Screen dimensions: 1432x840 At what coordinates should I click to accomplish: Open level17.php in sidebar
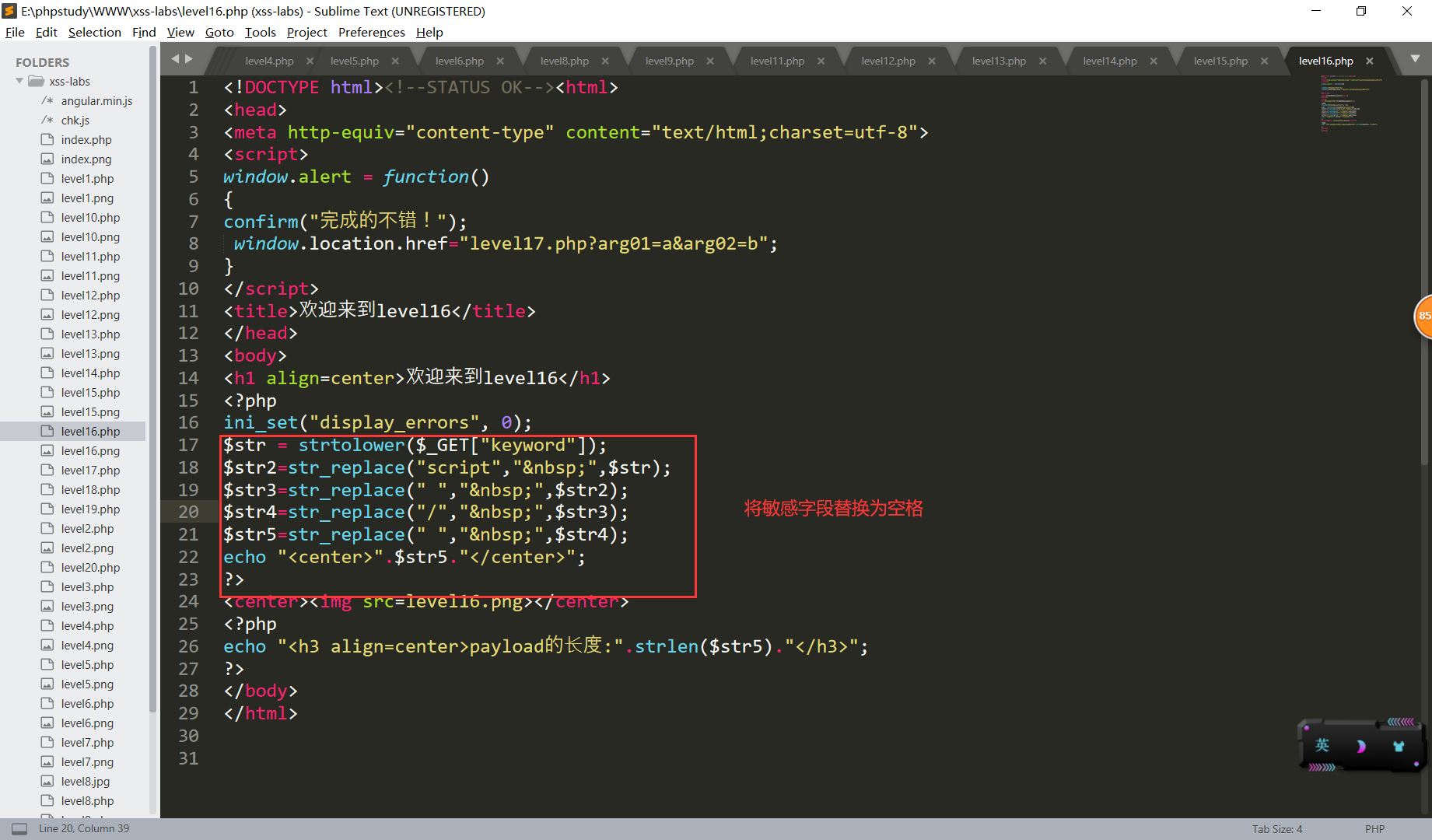pyautogui.click(x=90, y=471)
